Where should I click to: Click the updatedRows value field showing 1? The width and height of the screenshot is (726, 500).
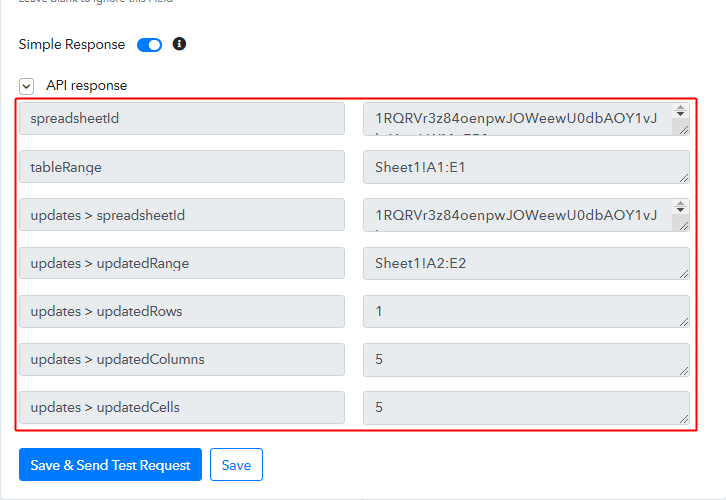[526, 312]
